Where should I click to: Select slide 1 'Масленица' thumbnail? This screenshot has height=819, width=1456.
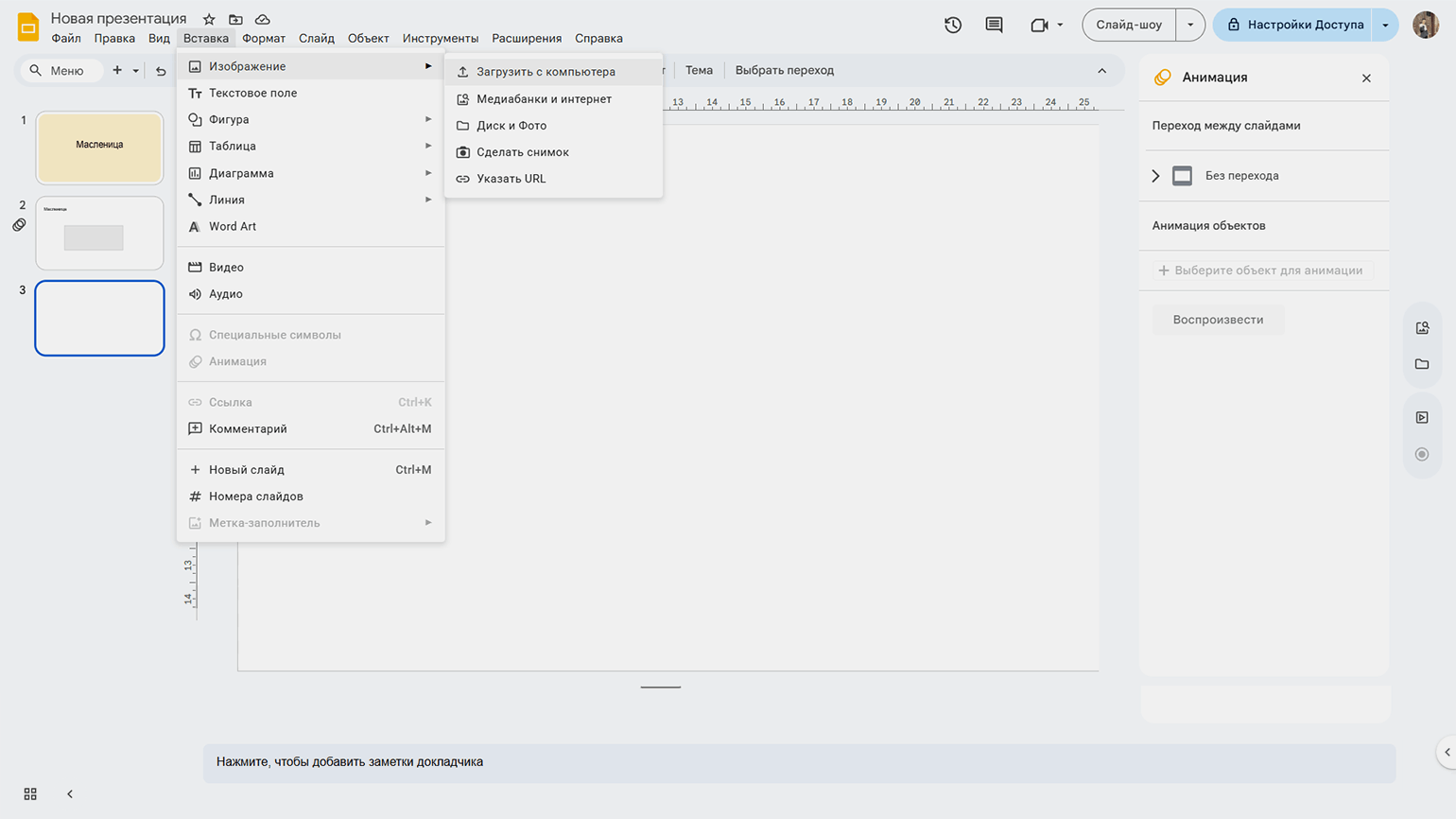(99, 148)
